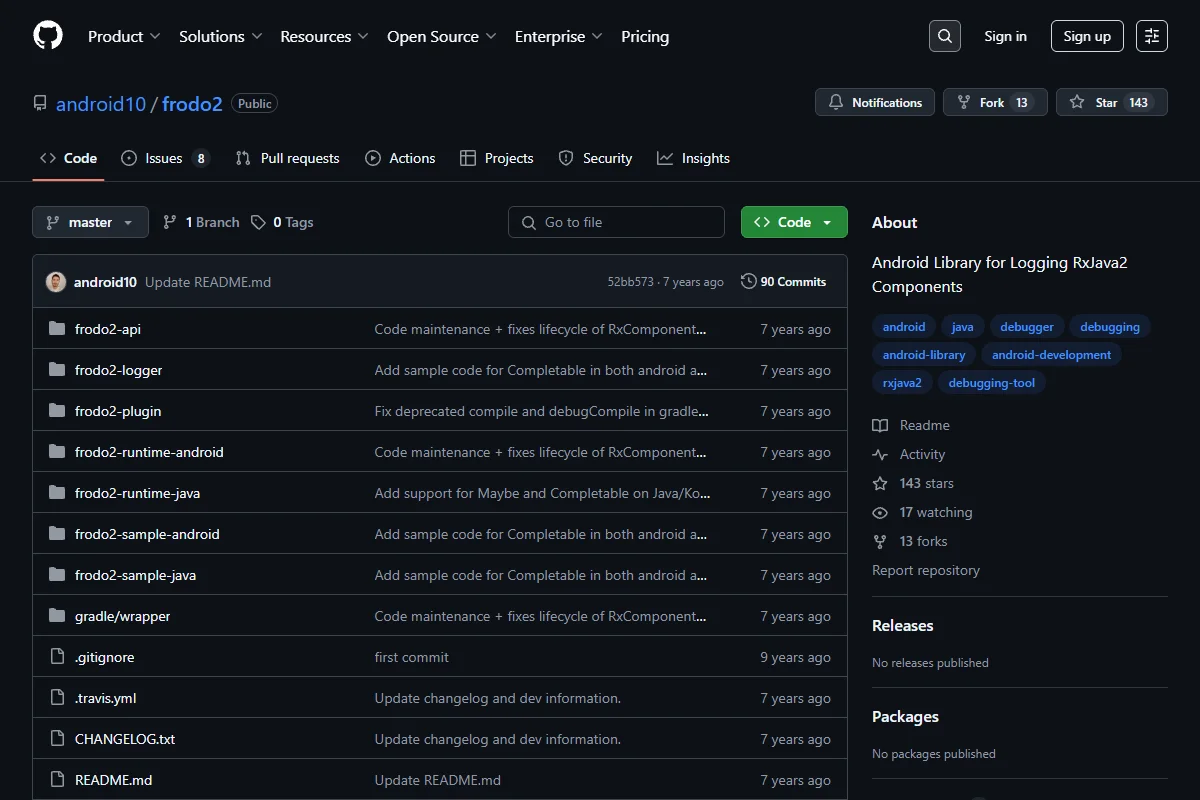The height and width of the screenshot is (800, 1200).
Task: Click android10 avatar in commit row
Action: coord(56,282)
